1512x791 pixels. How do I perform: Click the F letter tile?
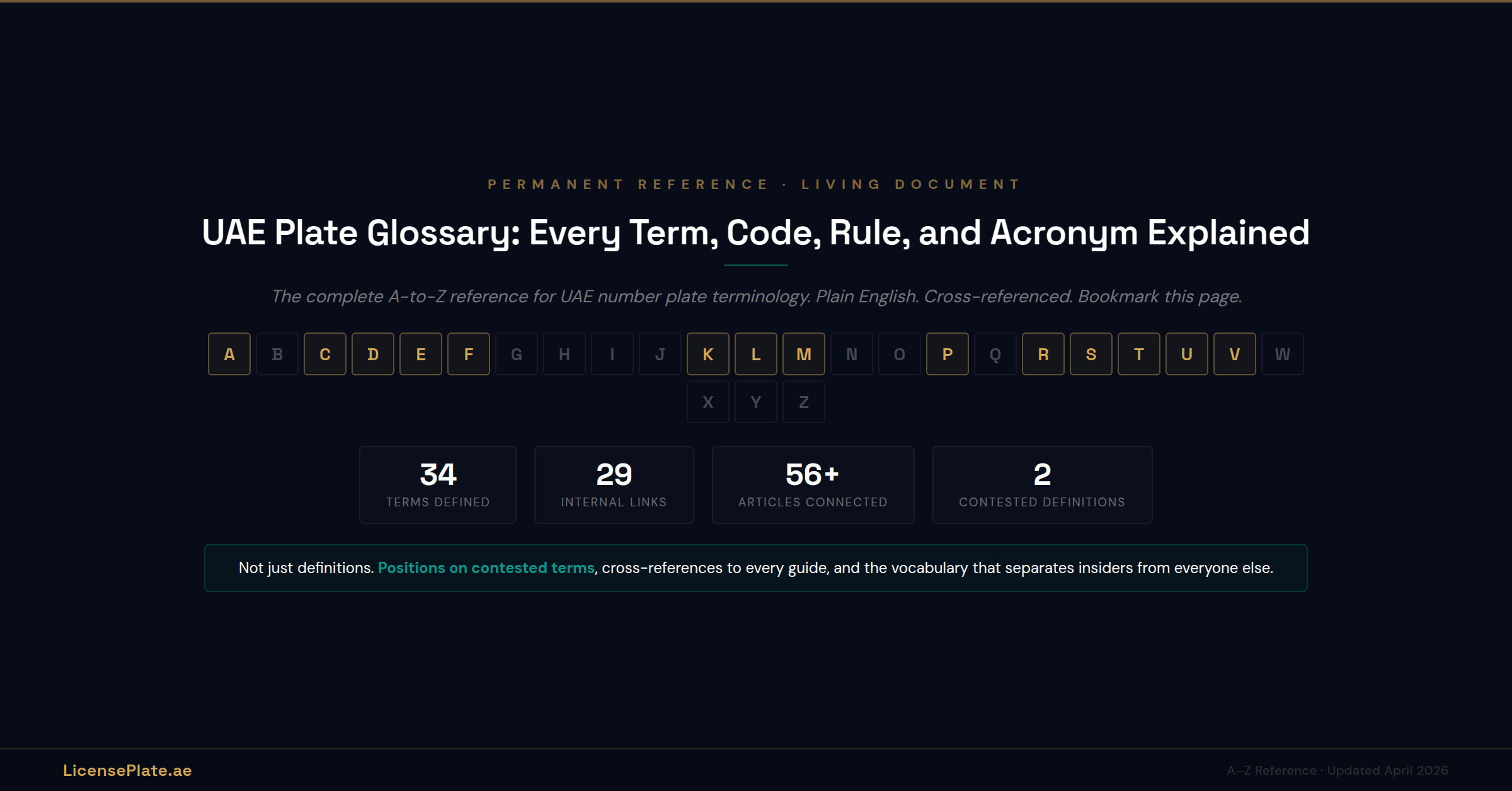[x=469, y=354]
